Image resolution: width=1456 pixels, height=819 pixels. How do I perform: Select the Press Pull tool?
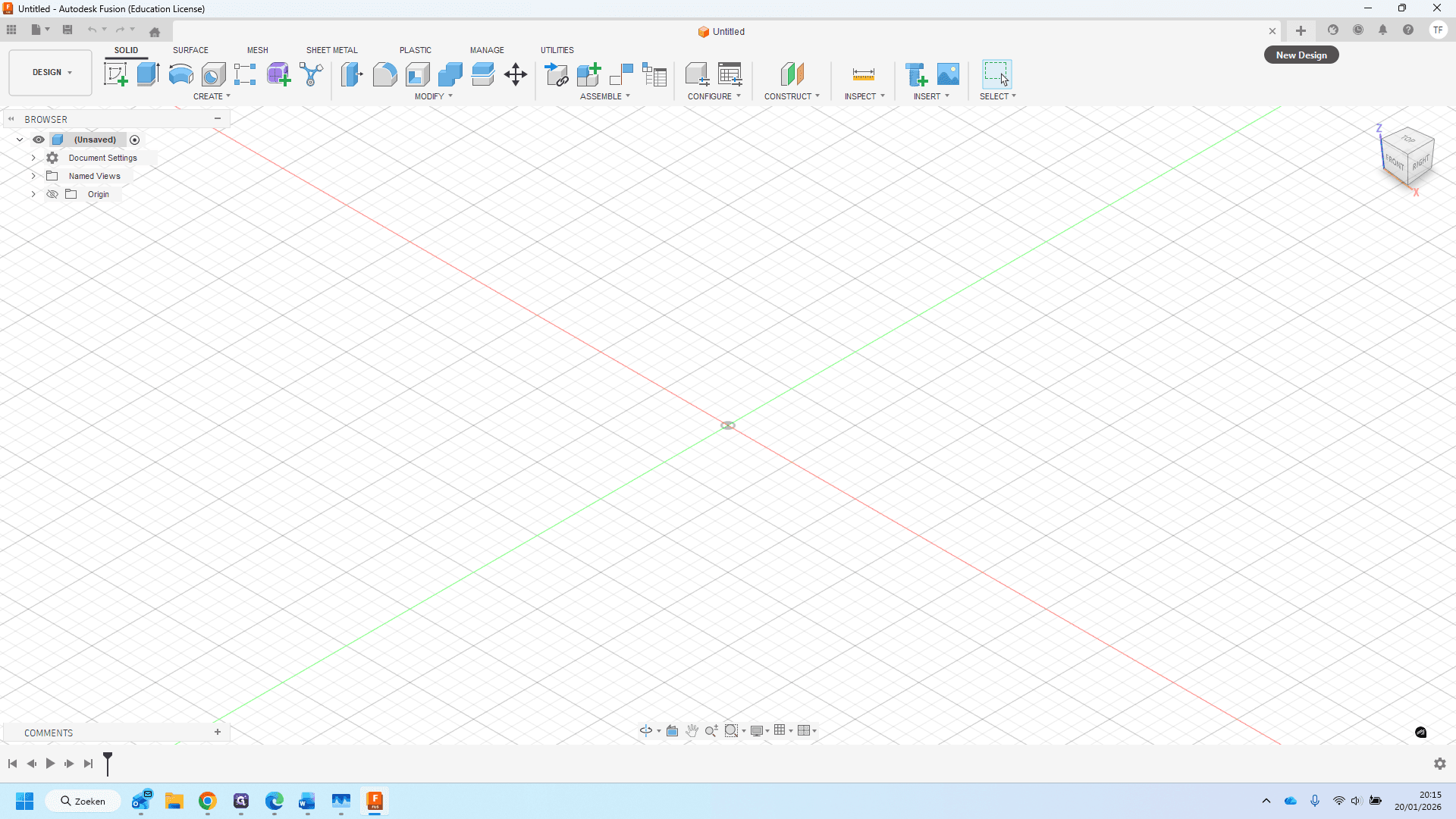pos(352,74)
